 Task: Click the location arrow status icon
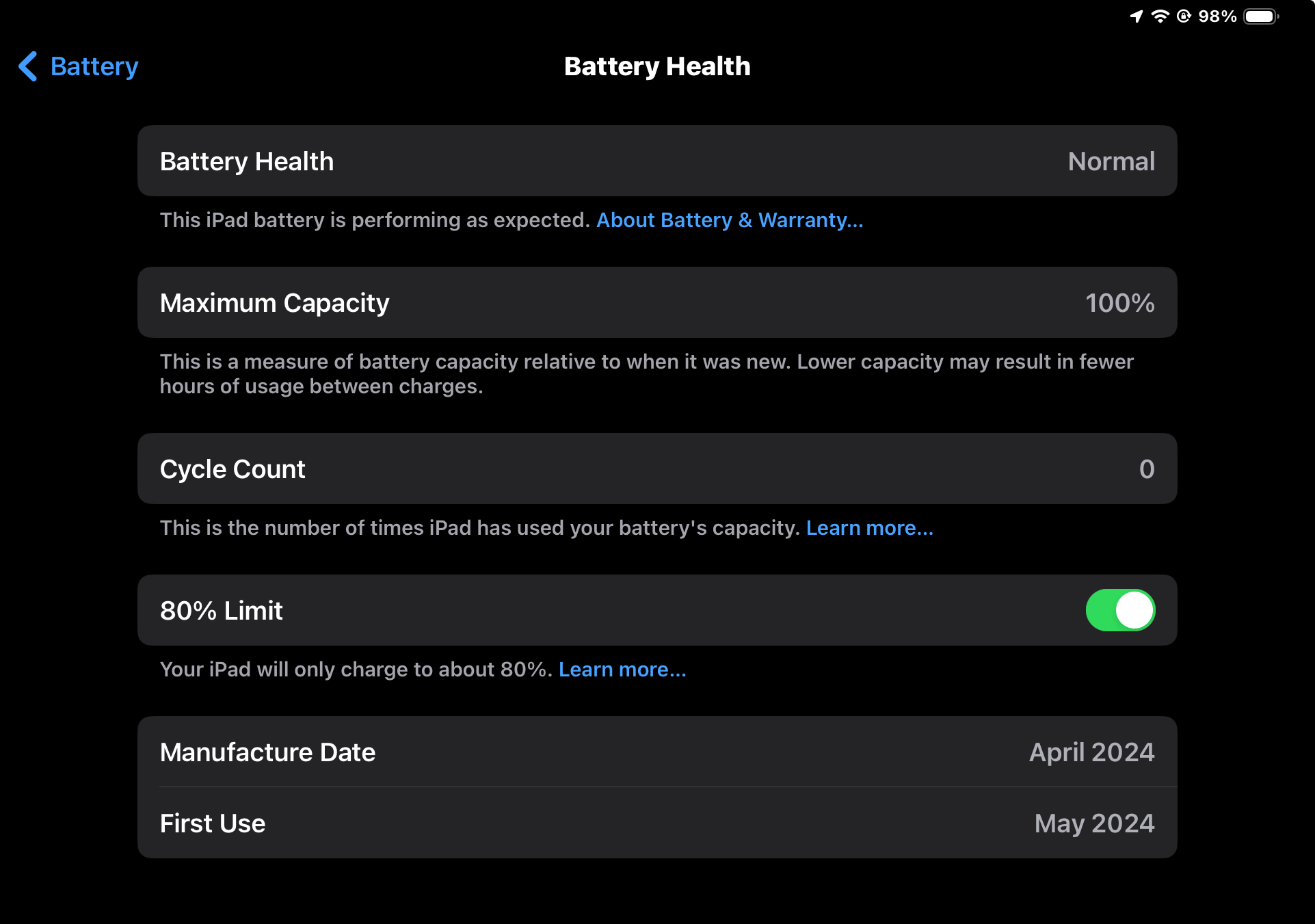[x=1137, y=16]
